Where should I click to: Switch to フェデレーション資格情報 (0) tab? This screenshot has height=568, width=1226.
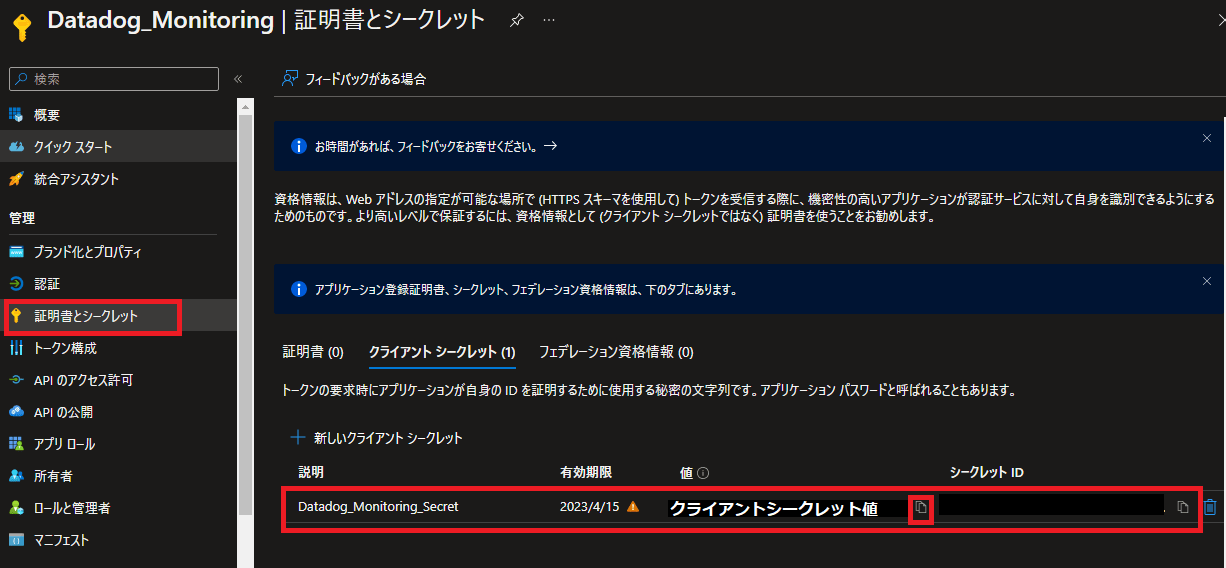coord(616,352)
